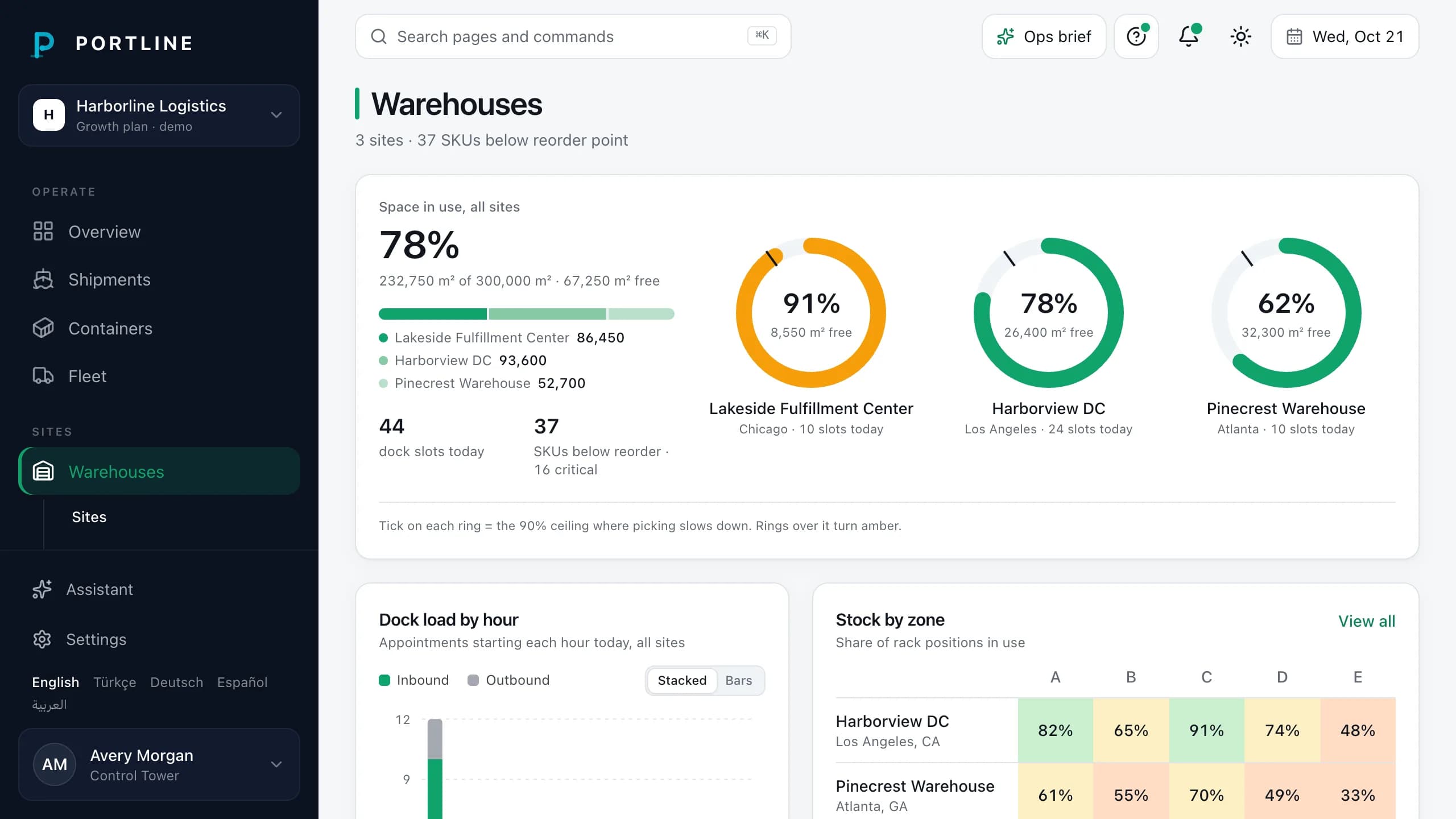Switch language to العربية
The image size is (1456, 819).
coord(49,705)
